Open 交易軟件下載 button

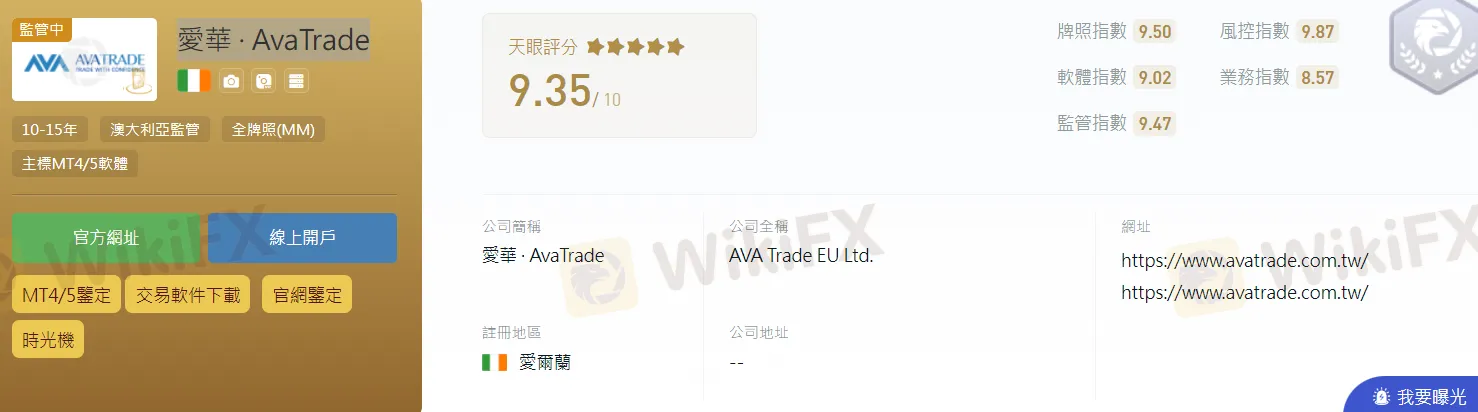(x=188, y=294)
